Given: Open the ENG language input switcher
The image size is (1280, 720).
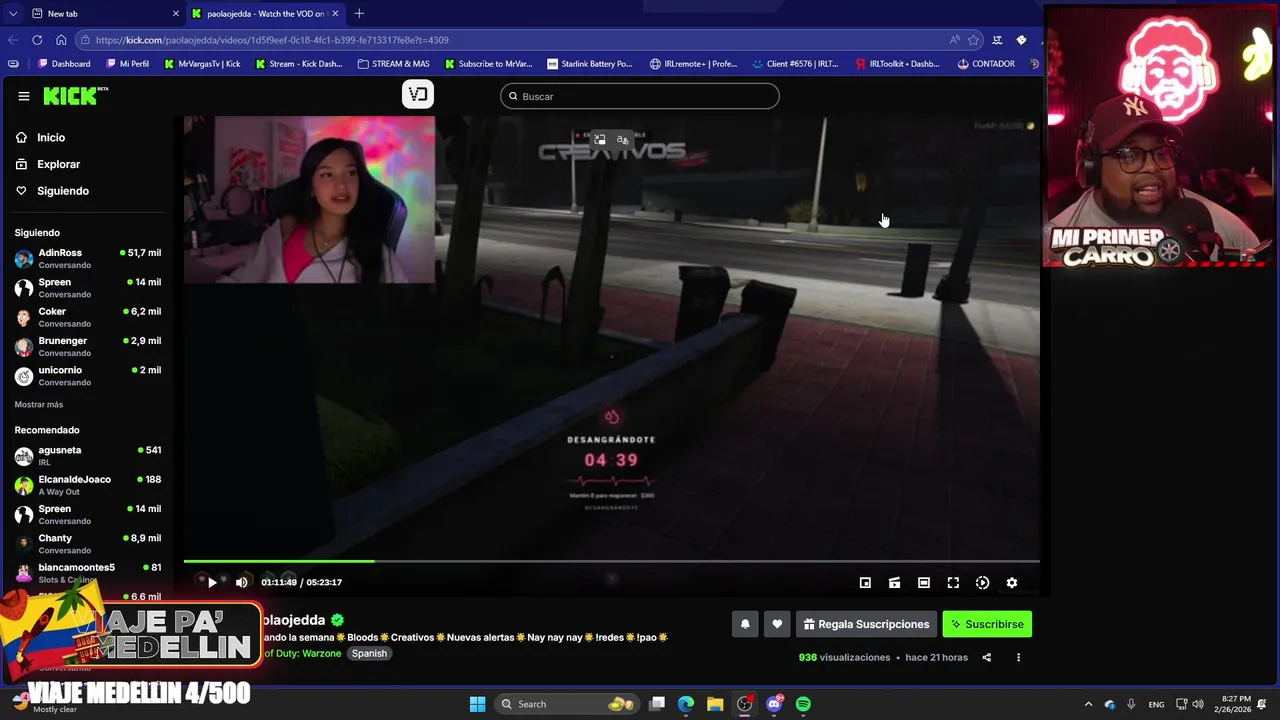Looking at the screenshot, I should pyautogui.click(x=1156, y=704).
